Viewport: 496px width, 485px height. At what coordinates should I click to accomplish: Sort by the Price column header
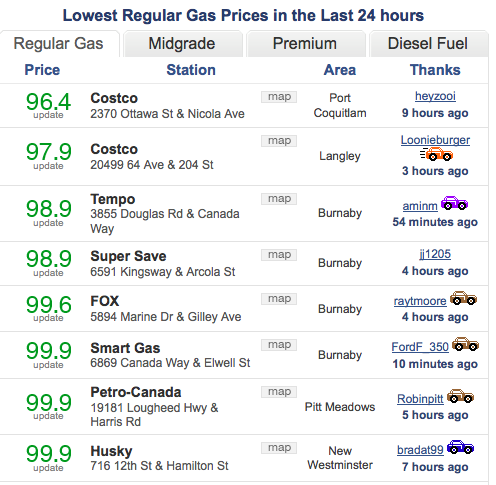(42, 70)
